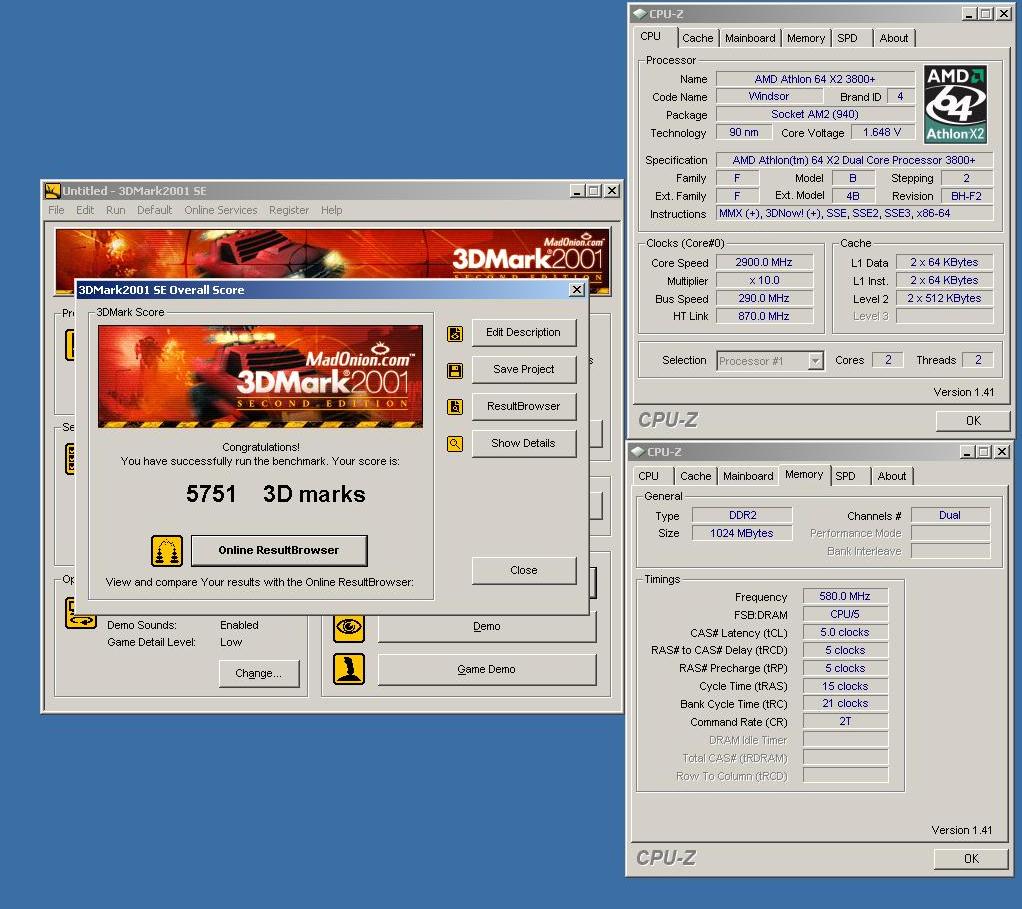Open the Run menu
The width and height of the screenshot is (1022, 909).
coord(115,210)
